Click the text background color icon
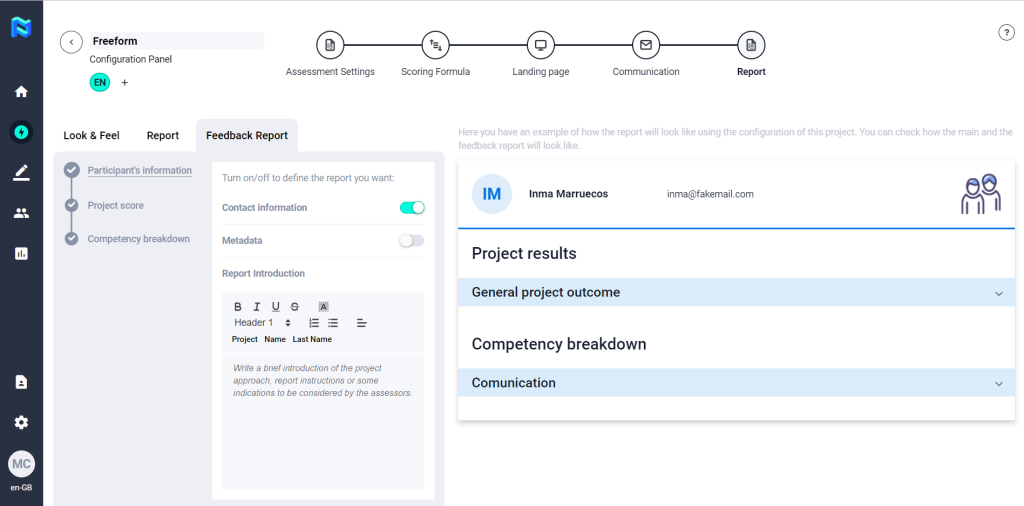 pyautogui.click(x=324, y=307)
